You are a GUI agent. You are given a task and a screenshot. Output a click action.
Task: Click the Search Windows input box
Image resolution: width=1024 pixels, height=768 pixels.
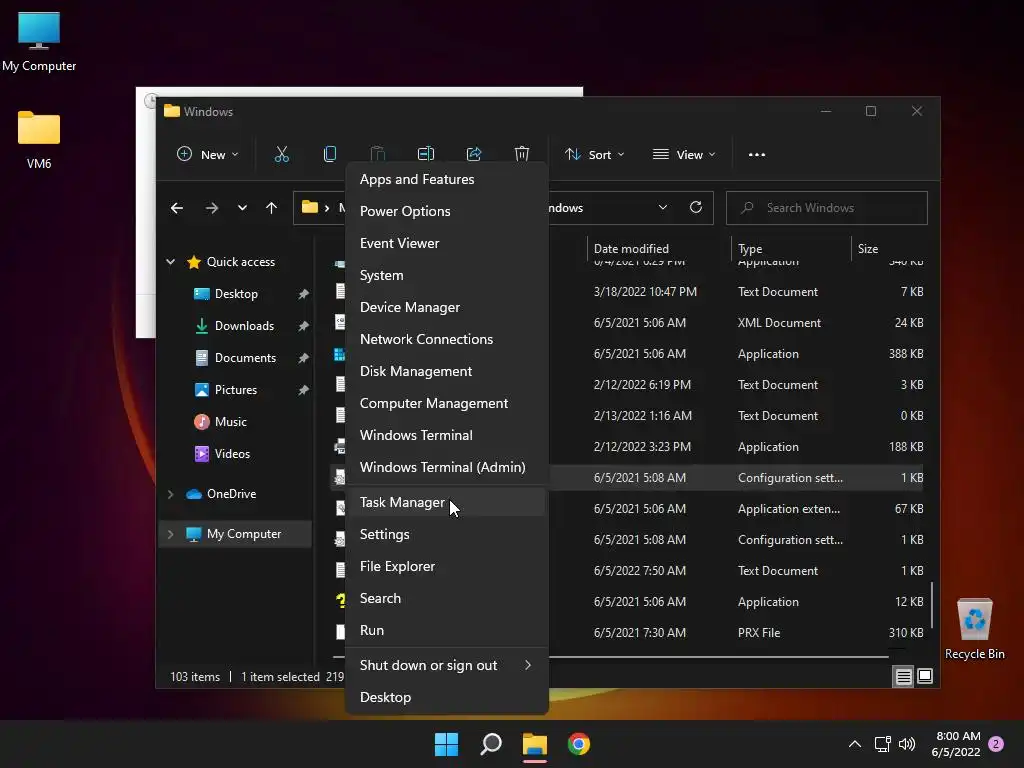tap(827, 208)
